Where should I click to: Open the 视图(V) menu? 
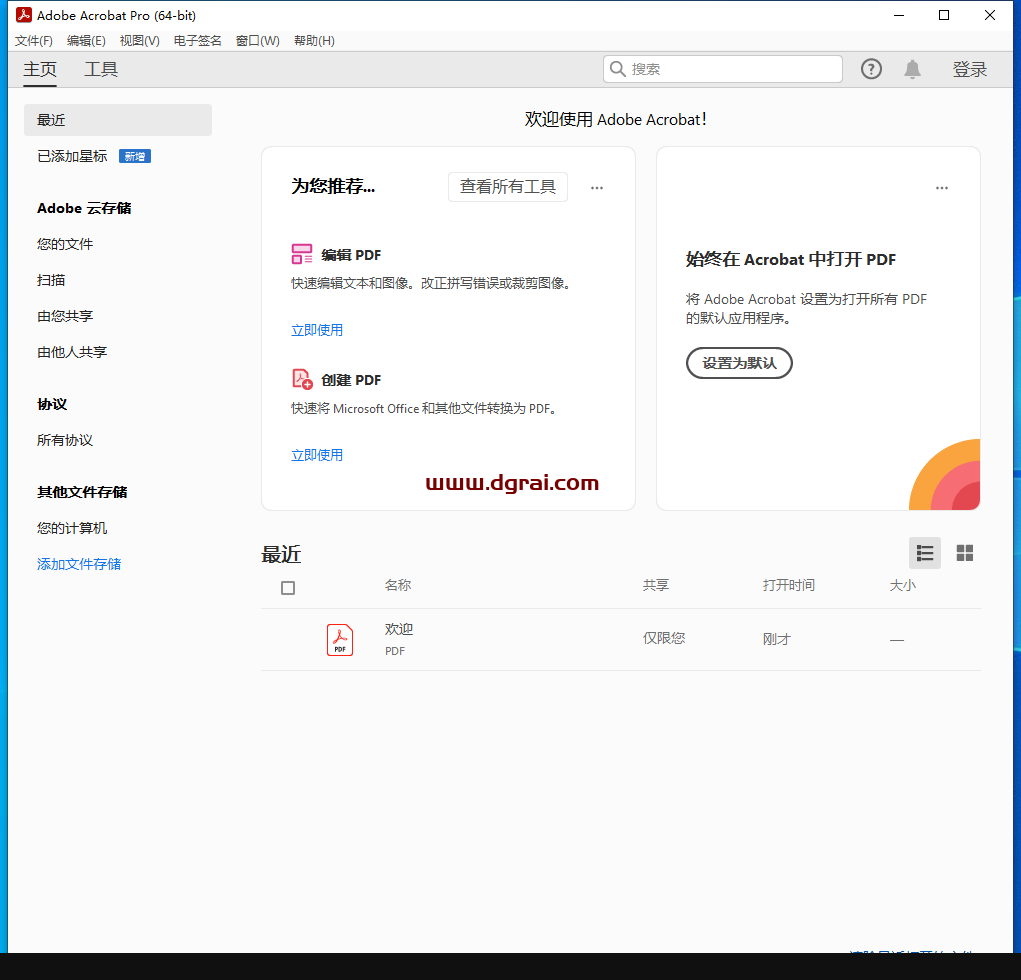pyautogui.click(x=139, y=40)
